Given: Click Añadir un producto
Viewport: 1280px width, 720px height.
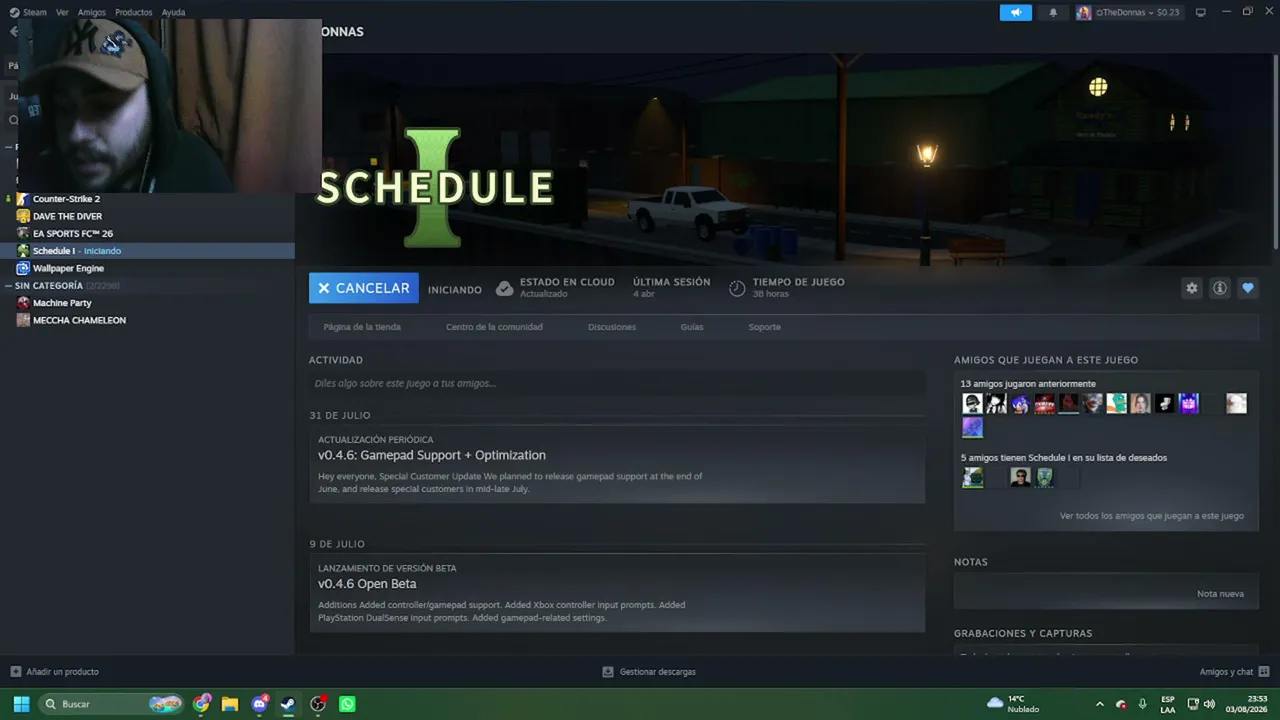Looking at the screenshot, I should click(62, 672).
